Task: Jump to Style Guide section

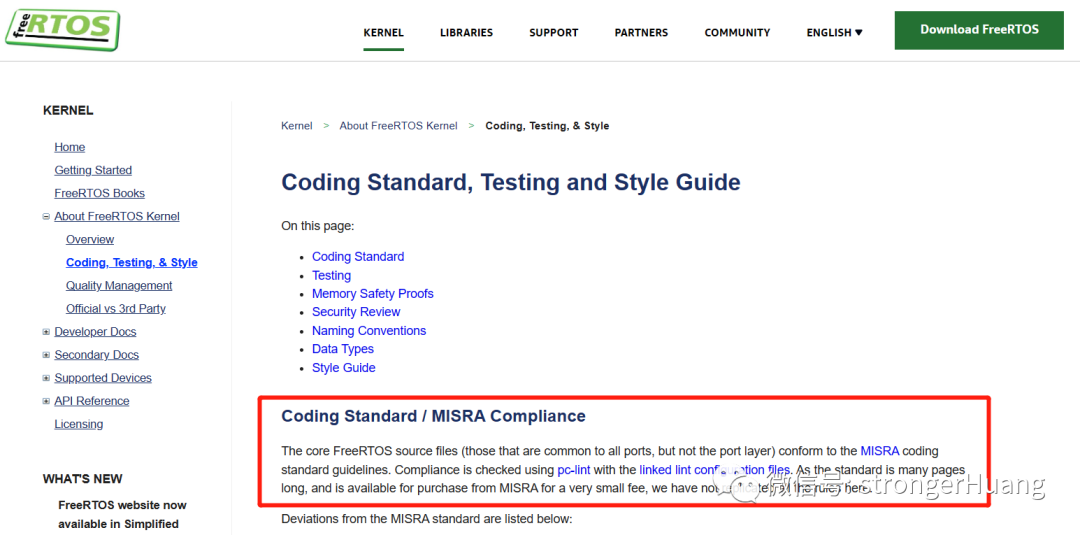Action: [x=344, y=368]
